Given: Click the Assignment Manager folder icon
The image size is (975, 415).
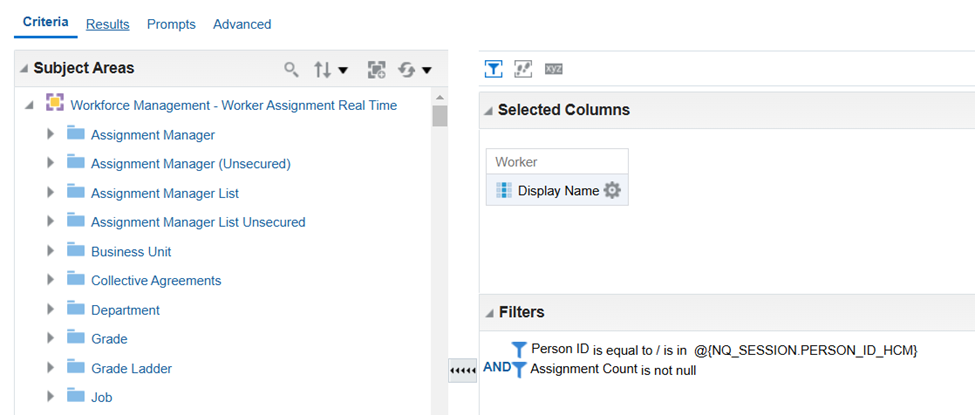Looking at the screenshot, I should (x=76, y=134).
